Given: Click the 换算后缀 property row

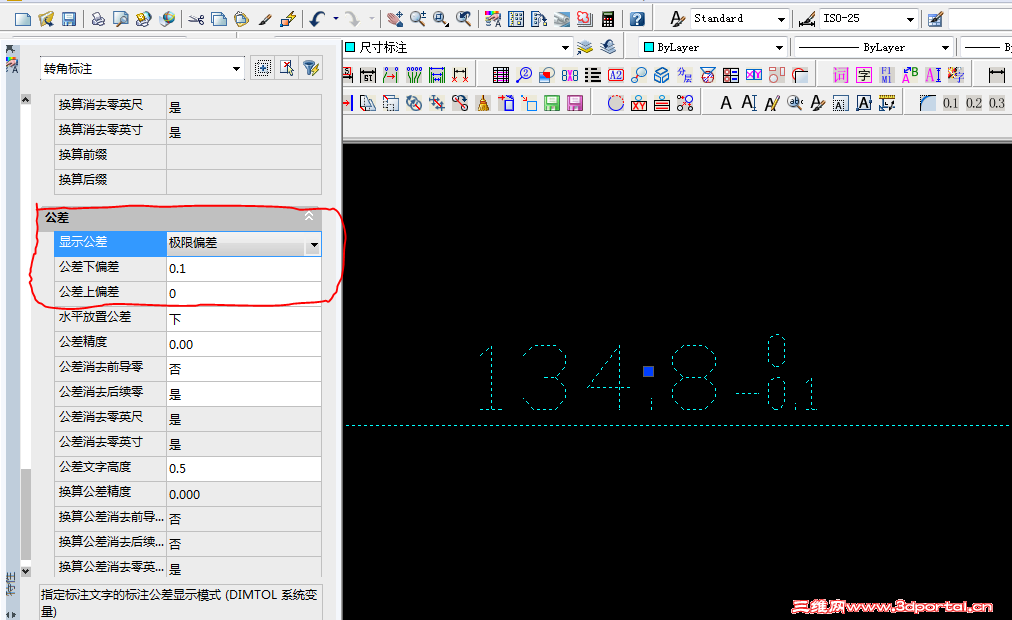Looking at the screenshot, I should (188, 181).
